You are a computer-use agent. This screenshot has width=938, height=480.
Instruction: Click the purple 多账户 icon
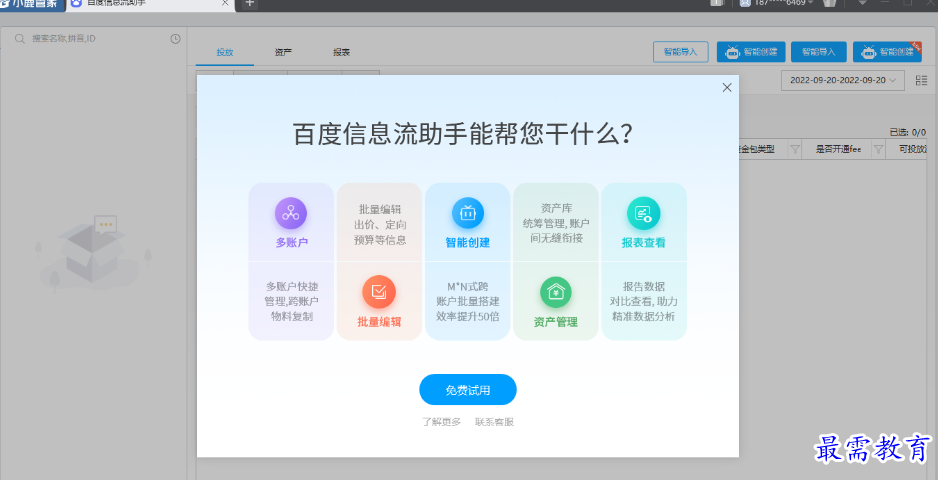291,213
